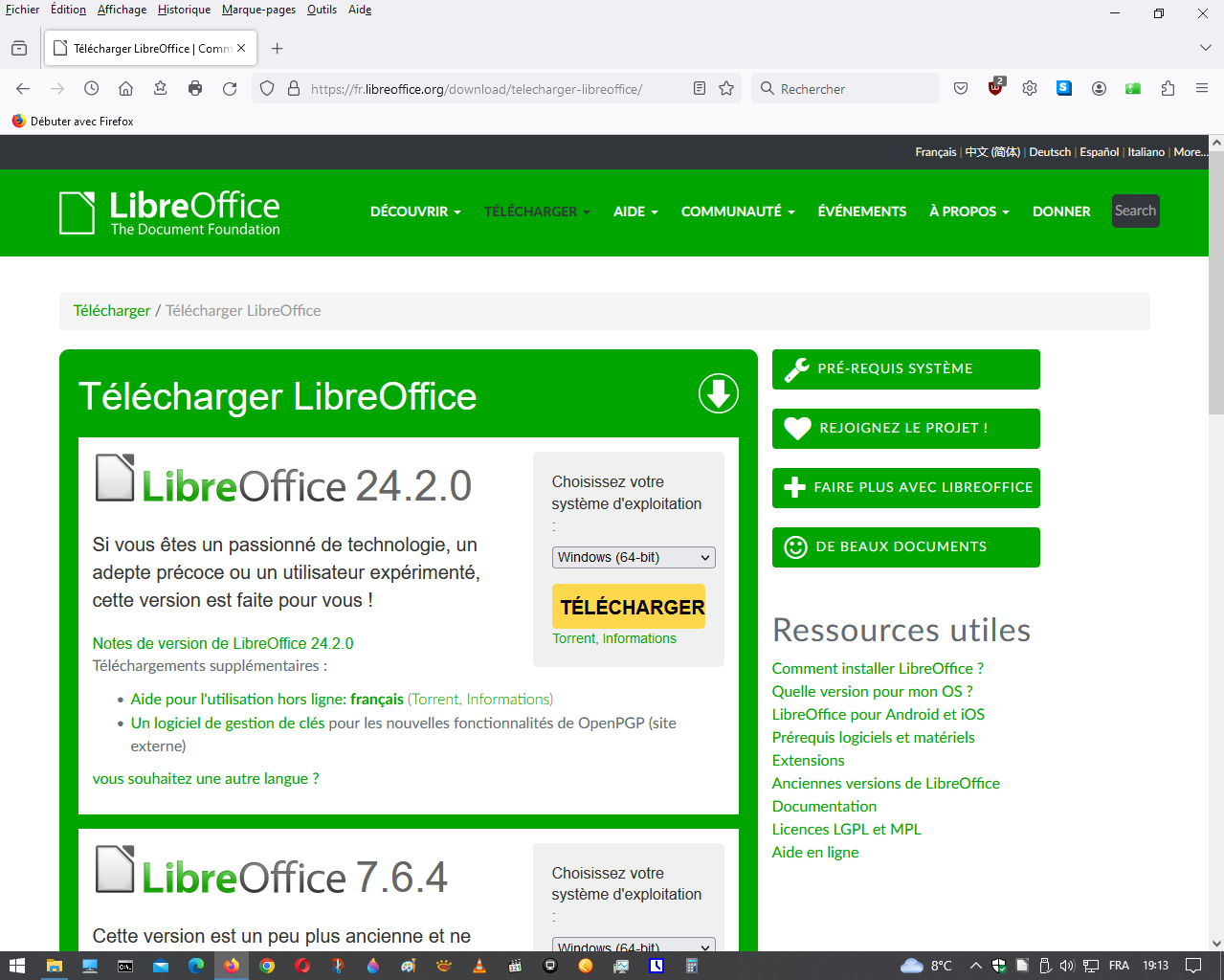The width and height of the screenshot is (1224, 980).
Task: Go to the Firefox home page icon
Action: pyautogui.click(x=125, y=88)
